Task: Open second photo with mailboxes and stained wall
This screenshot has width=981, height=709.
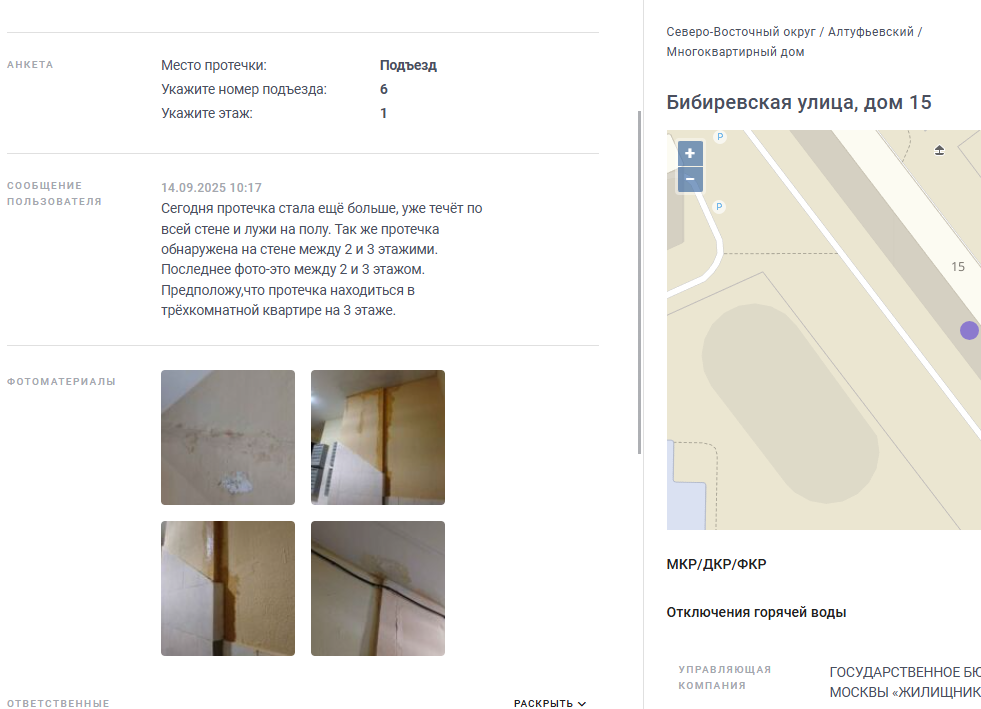Action: click(378, 437)
